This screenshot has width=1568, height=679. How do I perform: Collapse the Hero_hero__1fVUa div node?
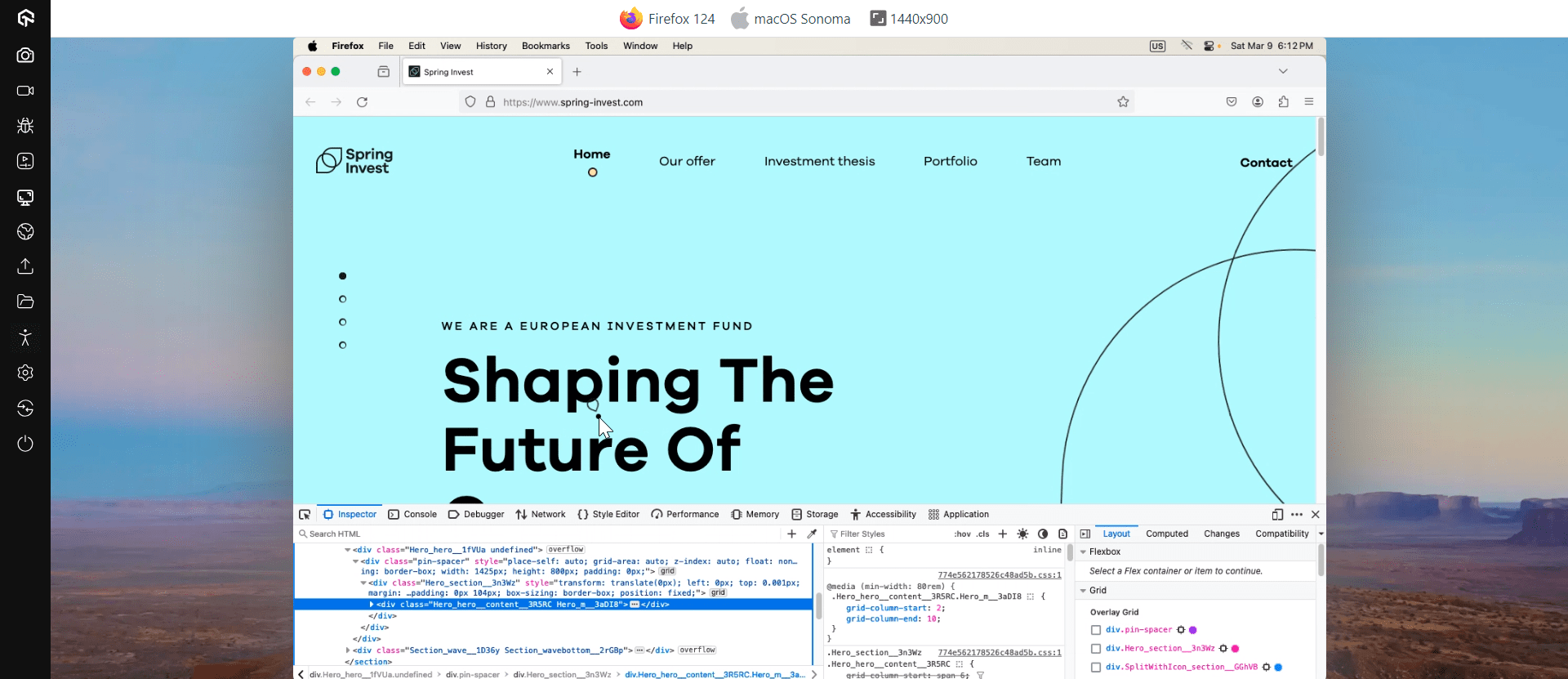[x=348, y=550]
